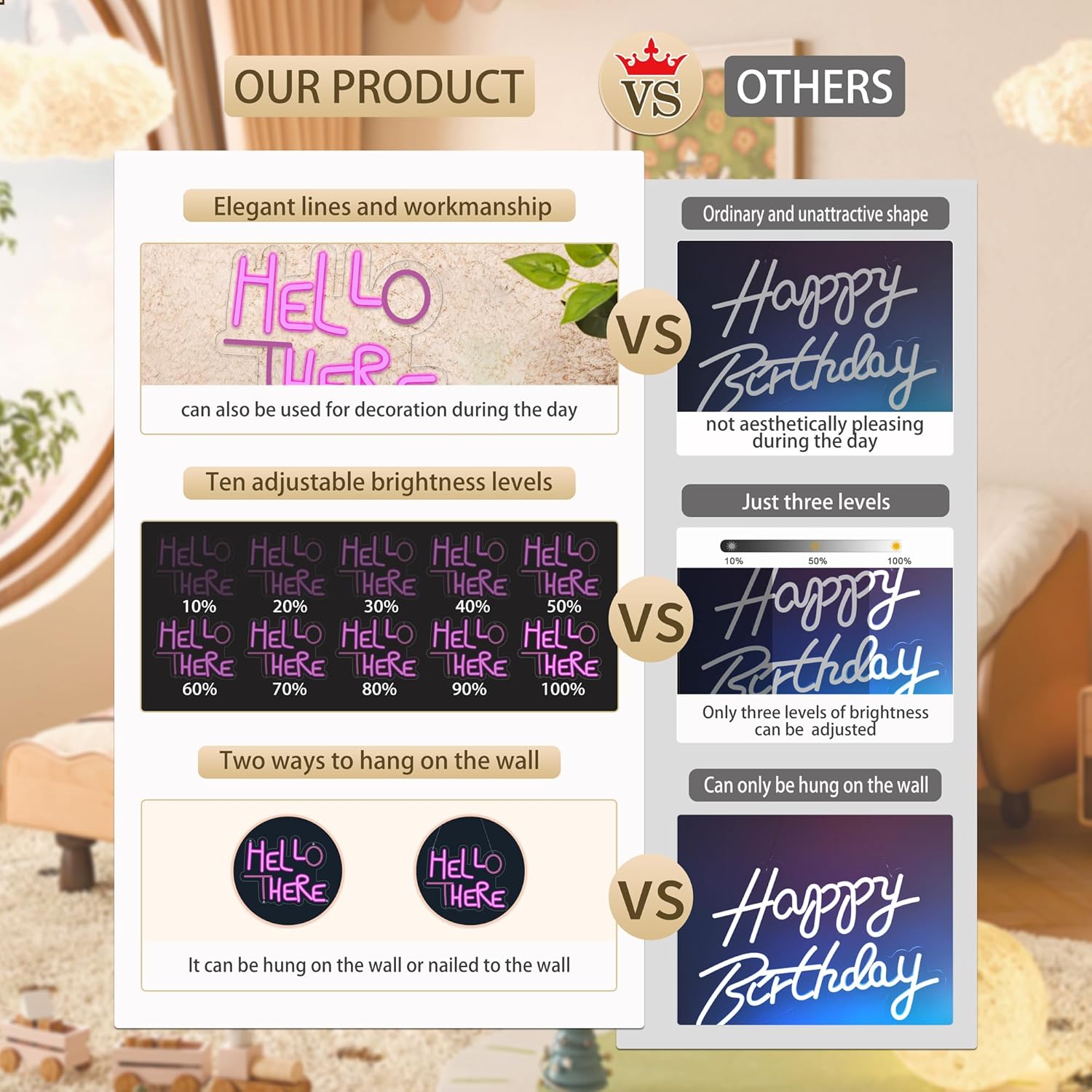Click the left circular hanging-sign icon
The height and width of the screenshot is (1092, 1092).
(x=288, y=871)
